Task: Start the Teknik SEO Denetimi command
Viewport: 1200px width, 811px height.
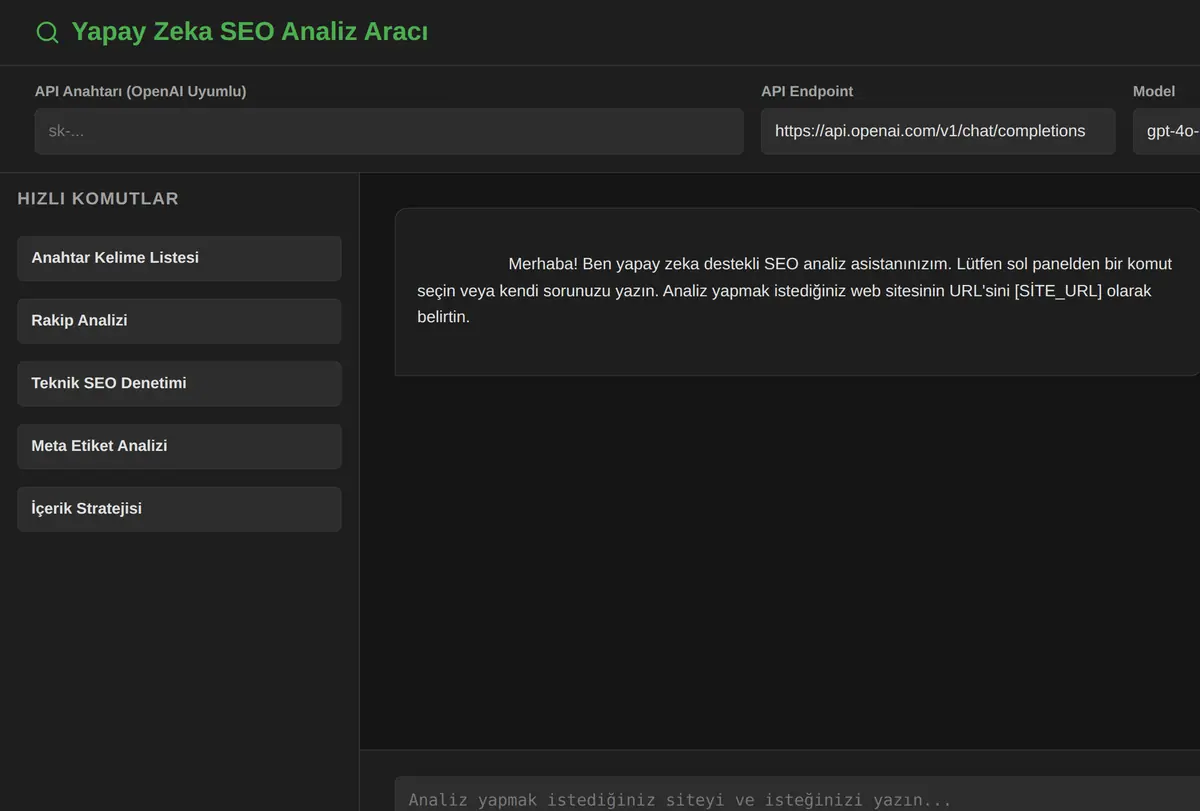Action: (179, 383)
